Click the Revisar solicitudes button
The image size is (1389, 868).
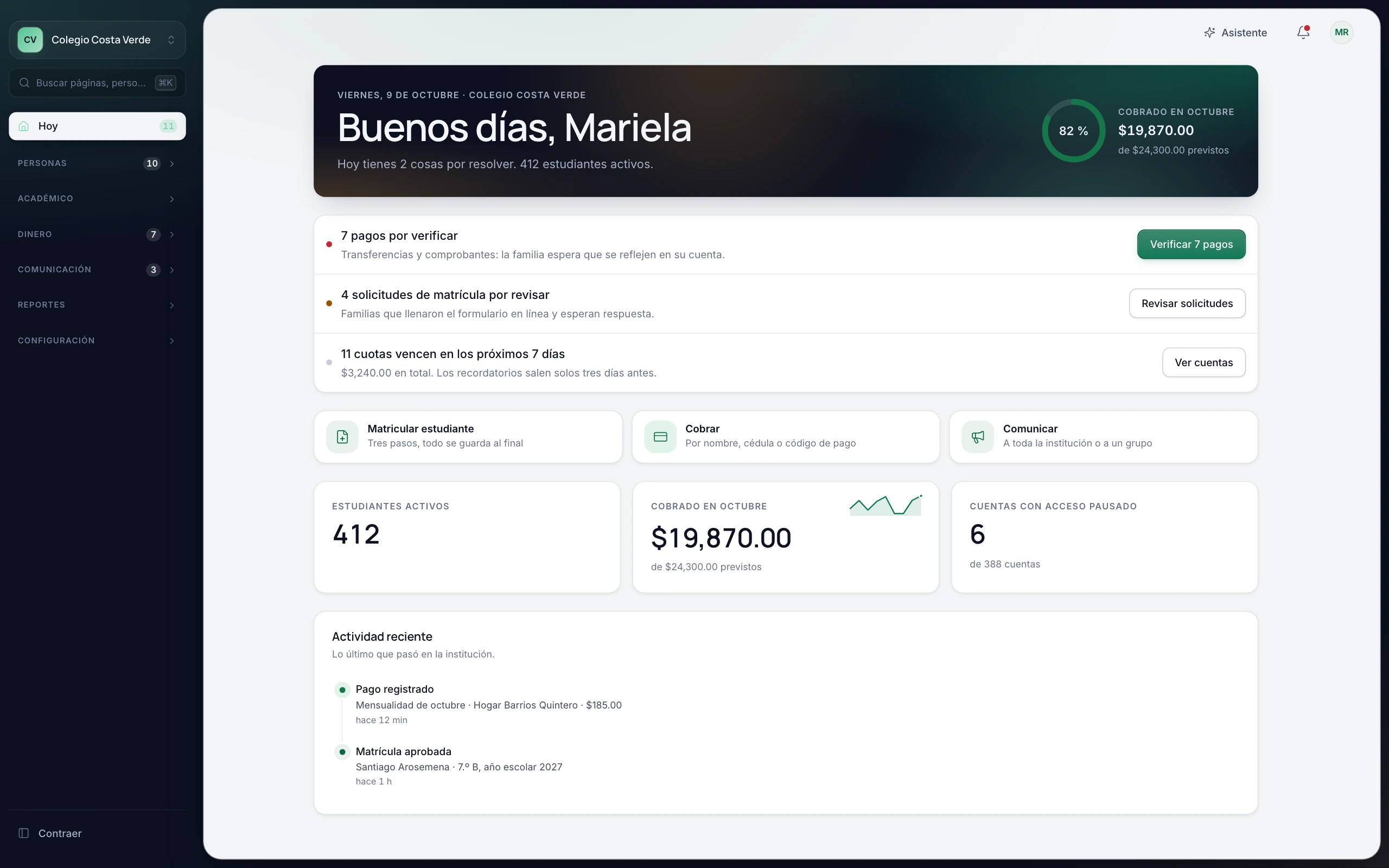click(x=1187, y=303)
